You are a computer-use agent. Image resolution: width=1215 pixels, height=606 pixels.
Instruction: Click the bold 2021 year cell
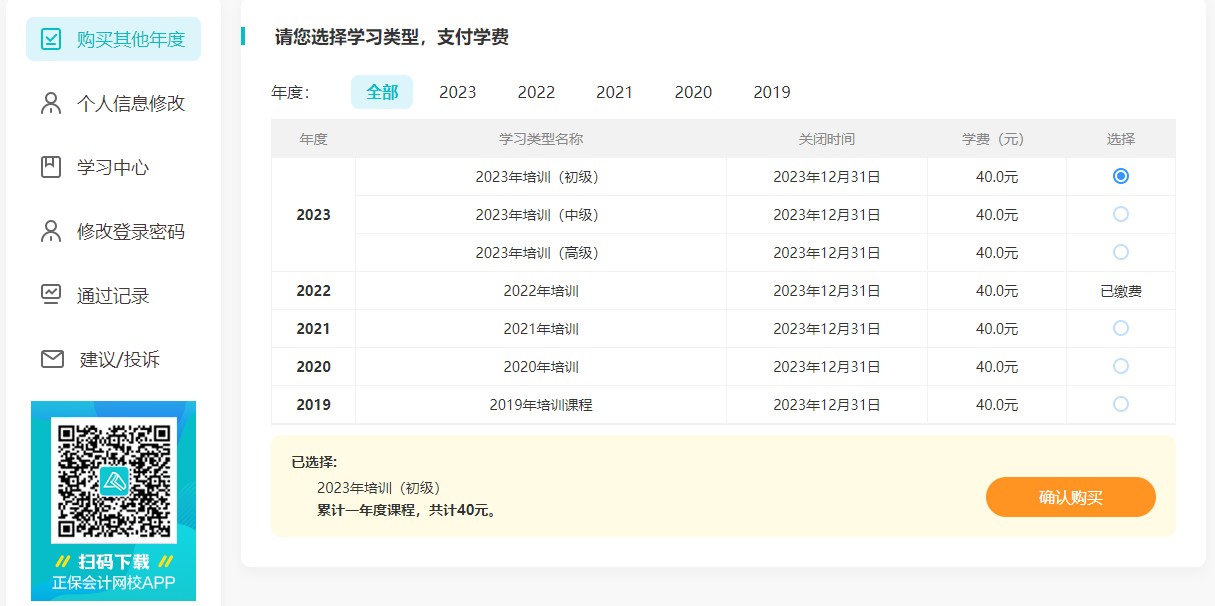click(313, 329)
